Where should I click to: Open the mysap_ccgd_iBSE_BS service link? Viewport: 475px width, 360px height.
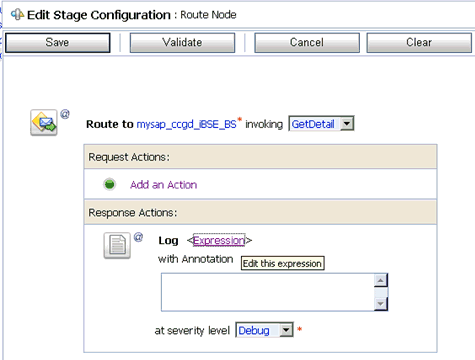187,124
